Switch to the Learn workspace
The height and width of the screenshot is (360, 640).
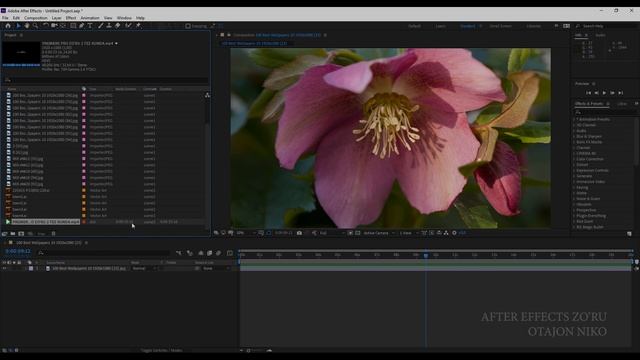441,26
